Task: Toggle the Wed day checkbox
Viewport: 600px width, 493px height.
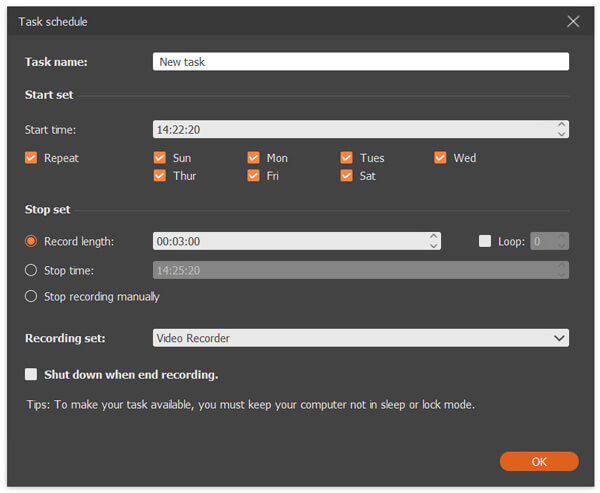Action: pyautogui.click(x=440, y=158)
